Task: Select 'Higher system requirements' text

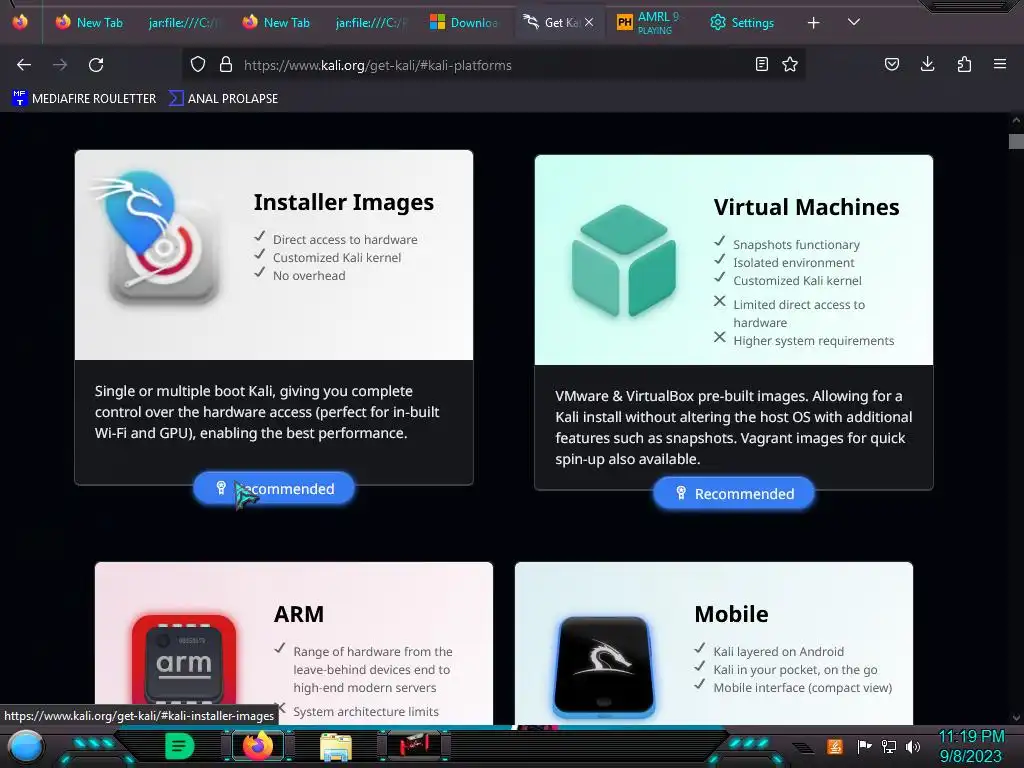Action: click(x=814, y=341)
